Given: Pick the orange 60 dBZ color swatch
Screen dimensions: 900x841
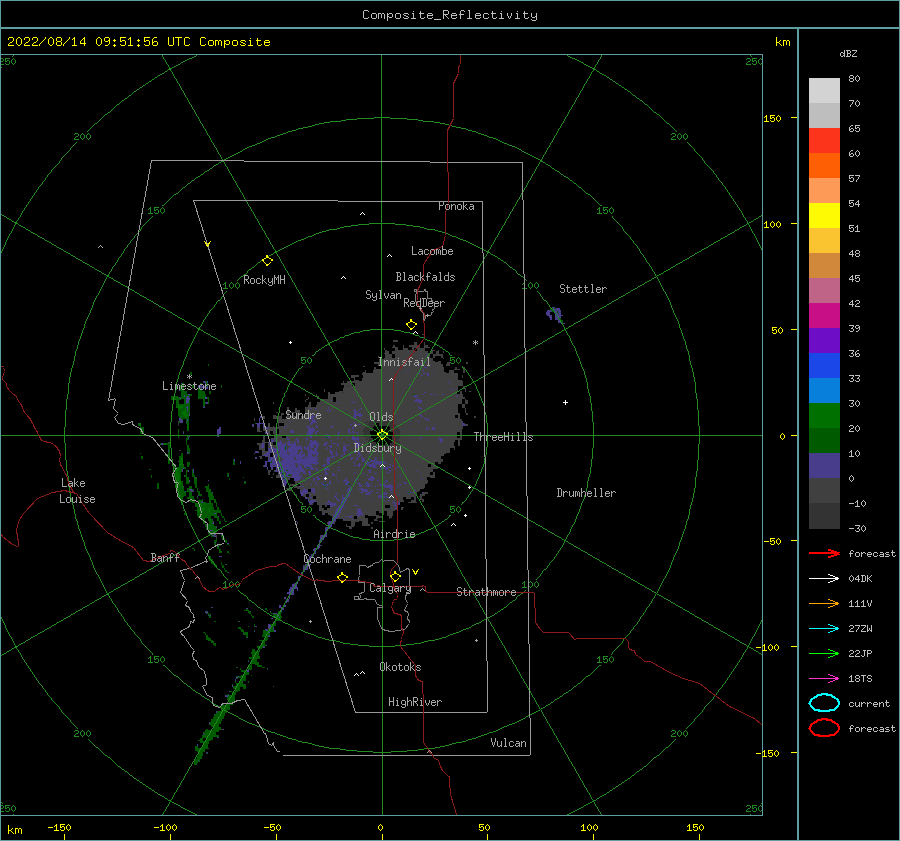Looking at the screenshot, I should point(824,166).
